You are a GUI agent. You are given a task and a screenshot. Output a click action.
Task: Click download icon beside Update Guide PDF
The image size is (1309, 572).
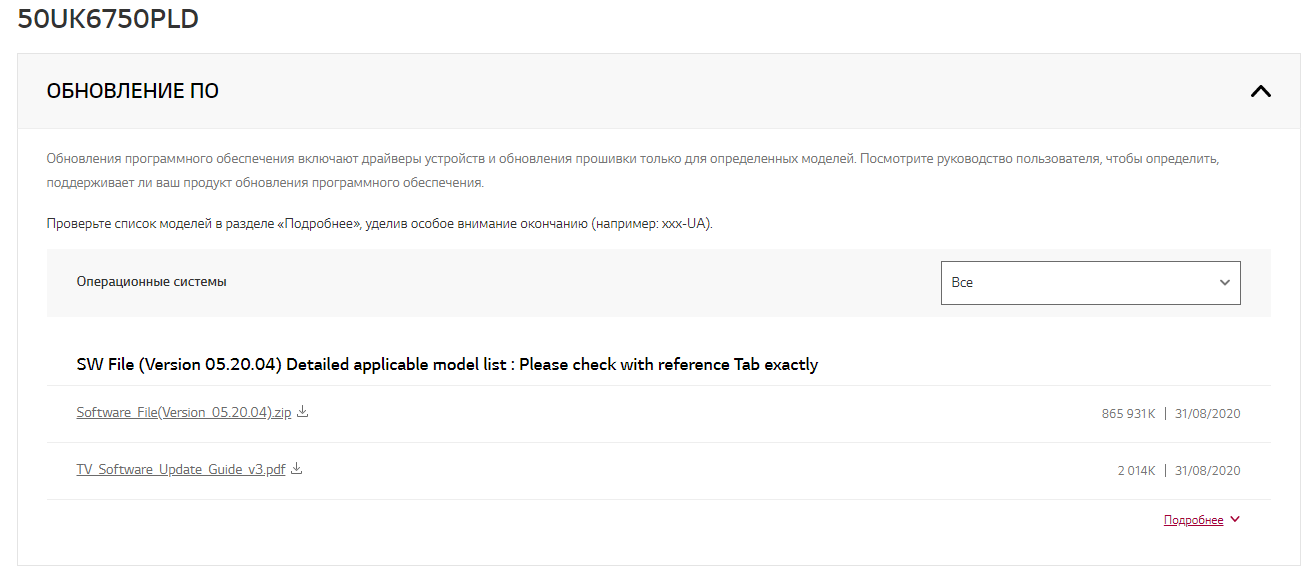(x=296, y=468)
